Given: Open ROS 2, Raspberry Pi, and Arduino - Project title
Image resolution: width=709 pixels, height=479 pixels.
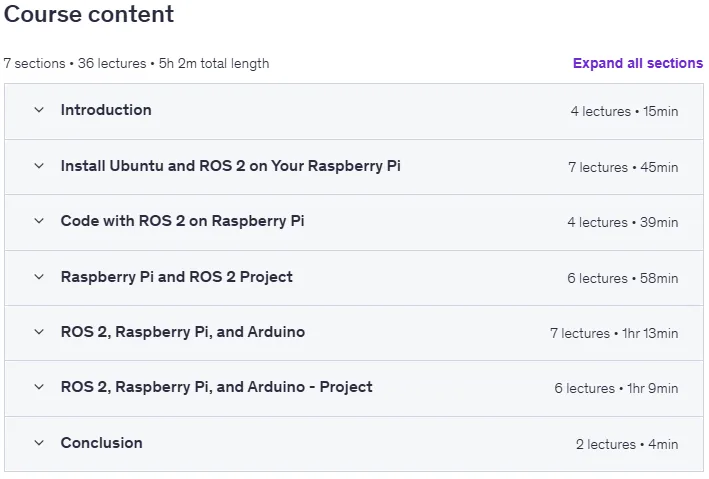Looking at the screenshot, I should (x=217, y=387).
